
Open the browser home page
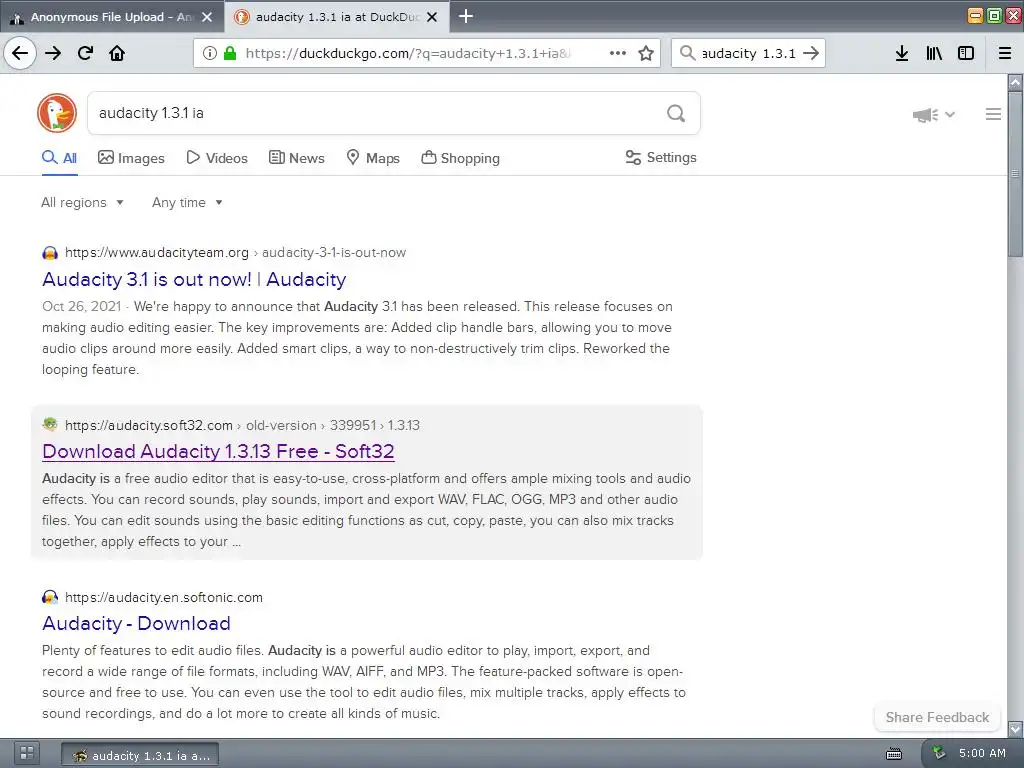point(117,53)
